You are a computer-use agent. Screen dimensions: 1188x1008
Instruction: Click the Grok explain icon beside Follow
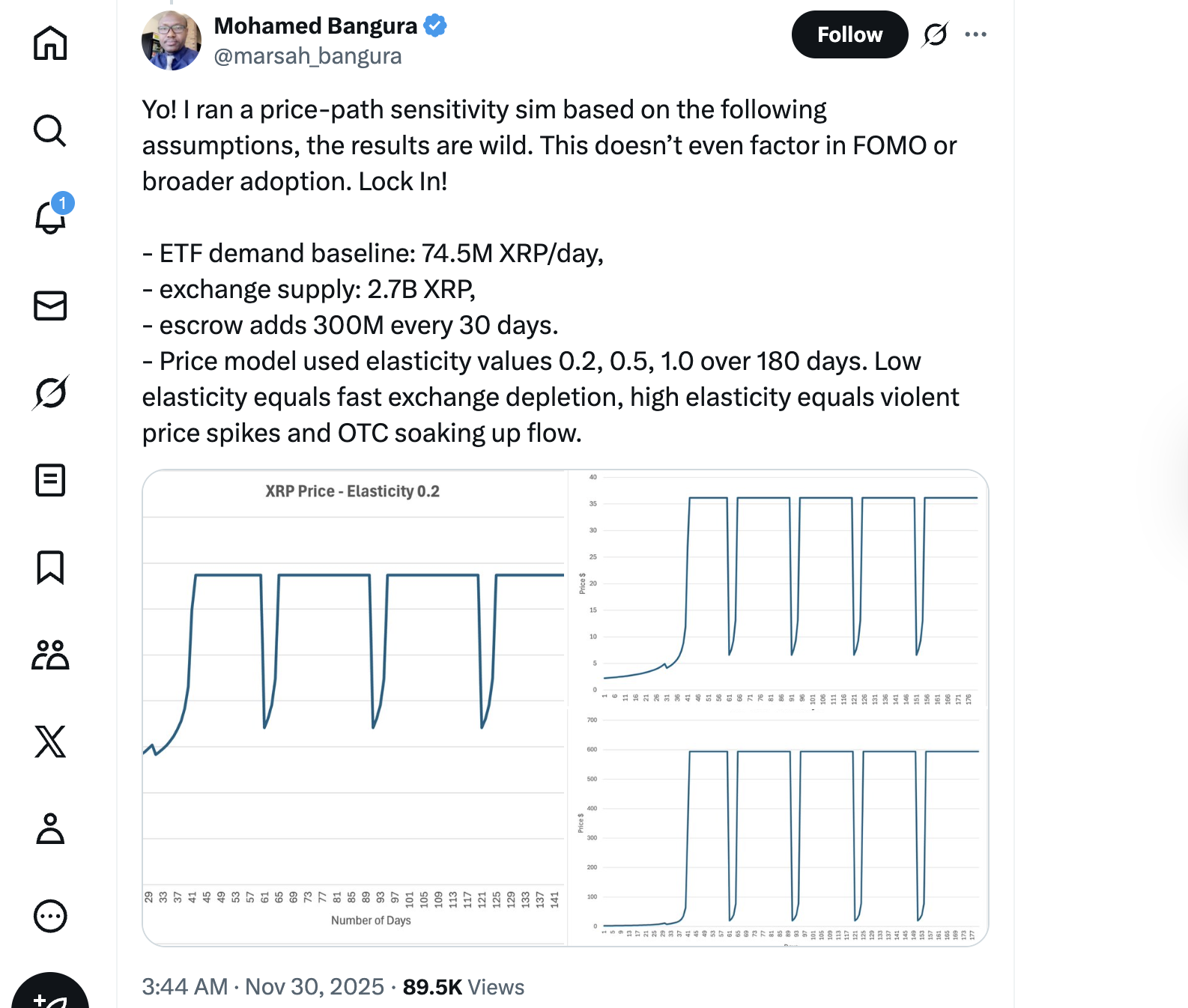coord(936,34)
